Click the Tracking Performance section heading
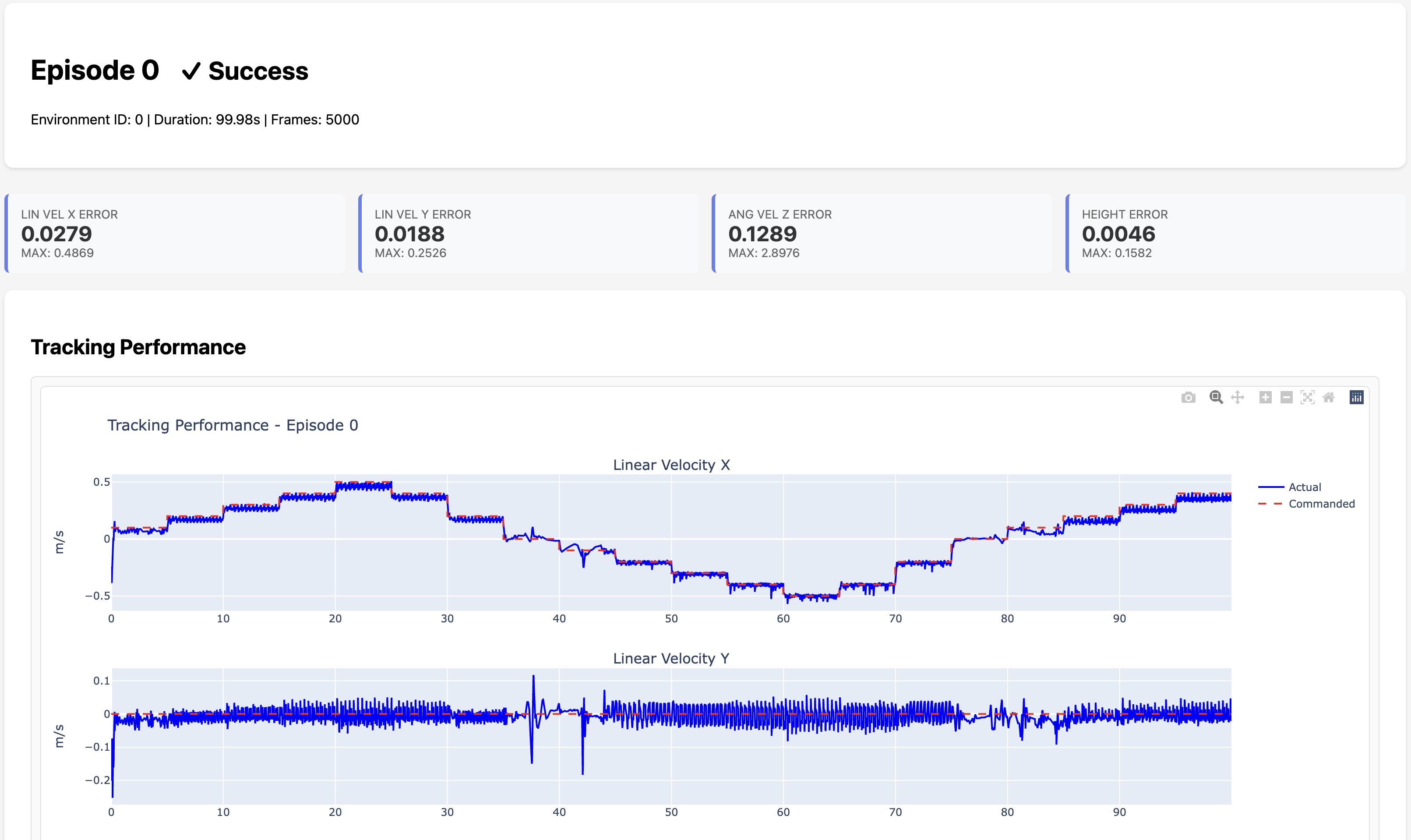Screen dimensions: 1411x840 [138, 347]
